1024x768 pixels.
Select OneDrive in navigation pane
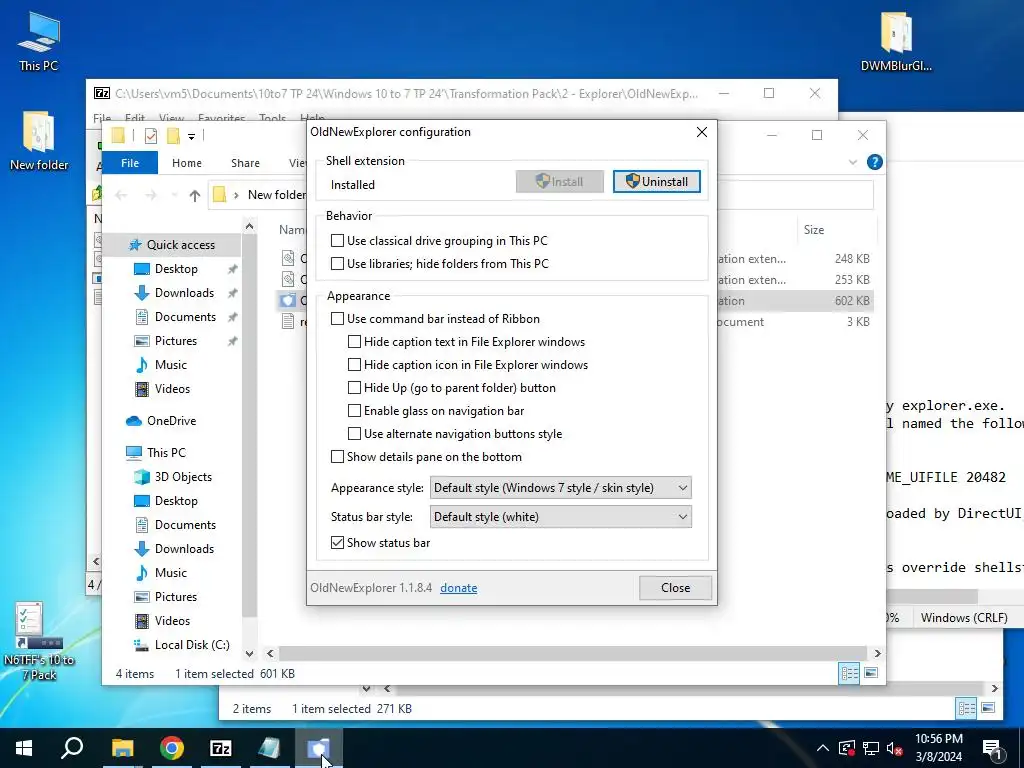pyautogui.click(x=171, y=421)
